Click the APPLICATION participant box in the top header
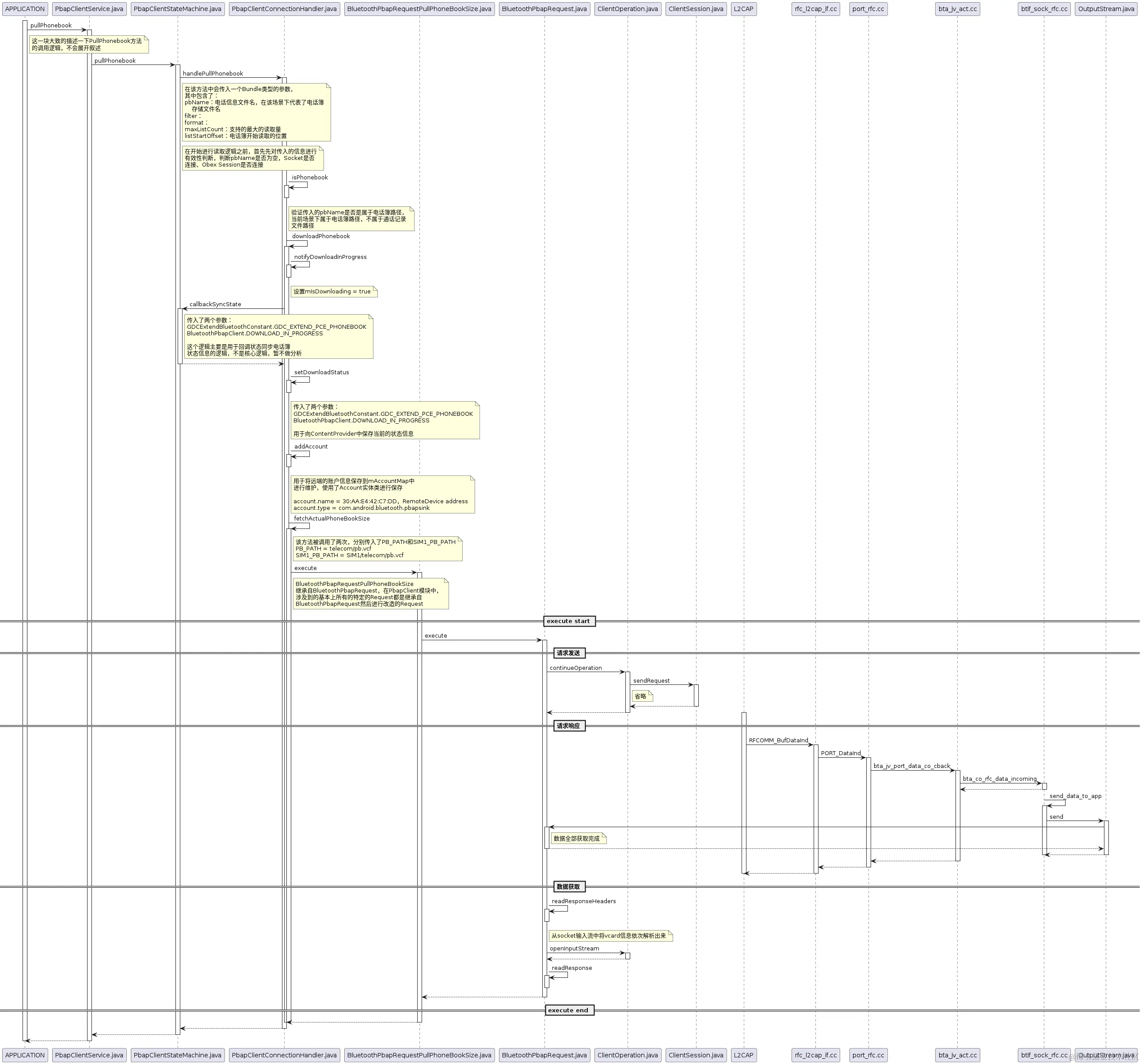This screenshot has height=1064, width=1142. point(25,8)
